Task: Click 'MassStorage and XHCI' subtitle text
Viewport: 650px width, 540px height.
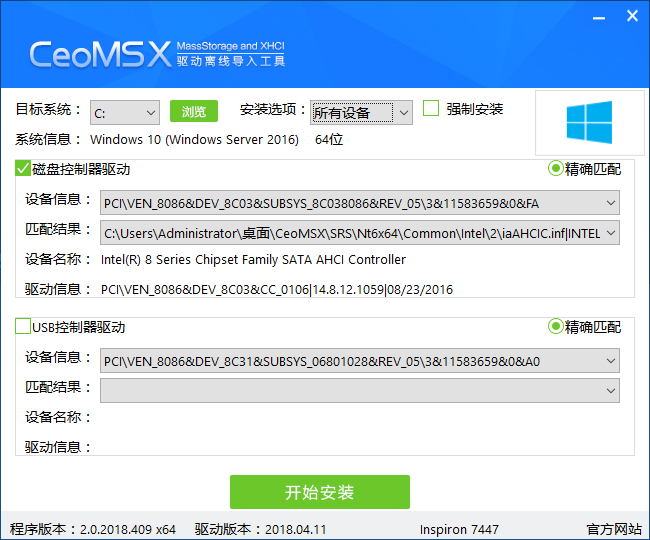Action: (x=230, y=46)
